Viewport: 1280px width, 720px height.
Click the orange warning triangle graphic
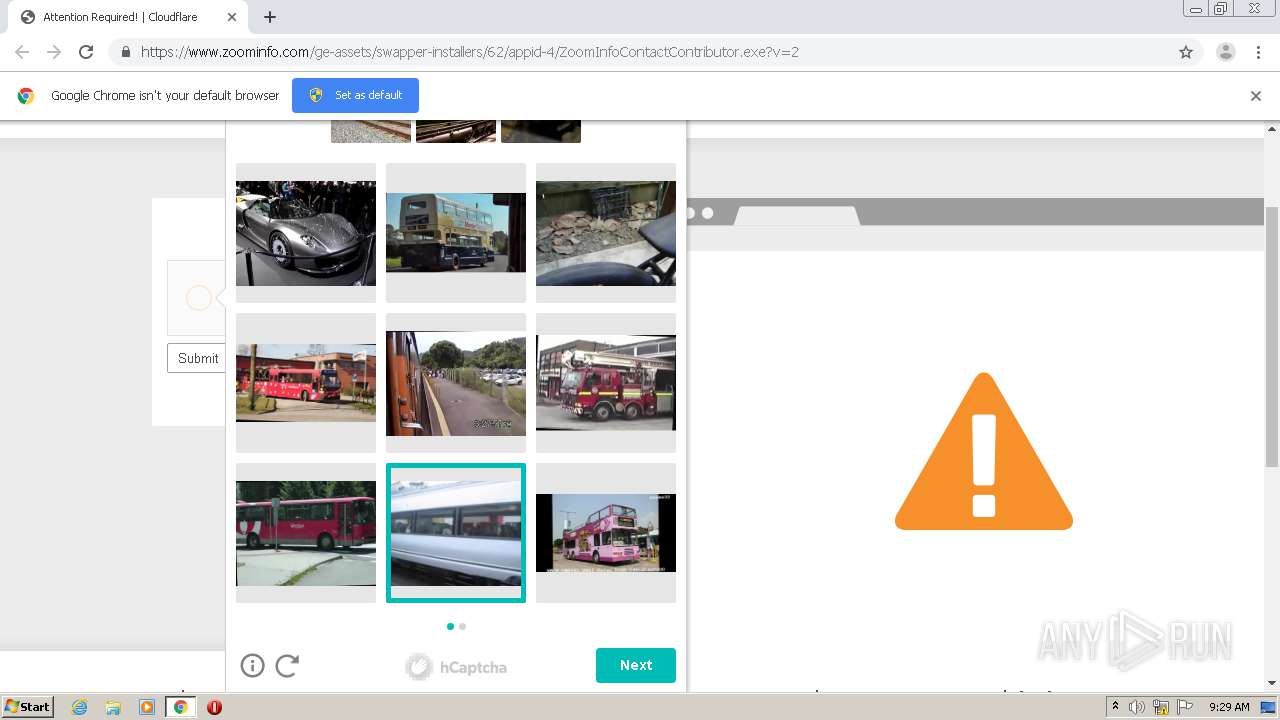click(x=984, y=451)
